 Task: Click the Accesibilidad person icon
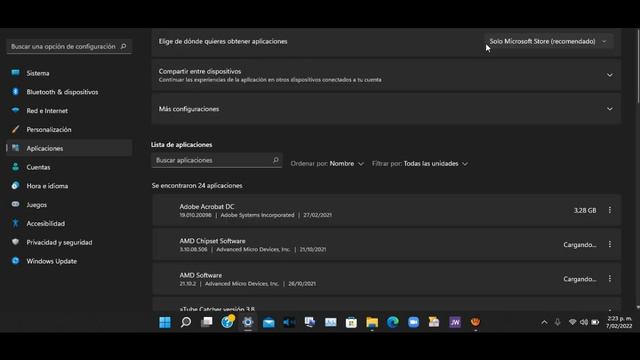(x=16, y=223)
